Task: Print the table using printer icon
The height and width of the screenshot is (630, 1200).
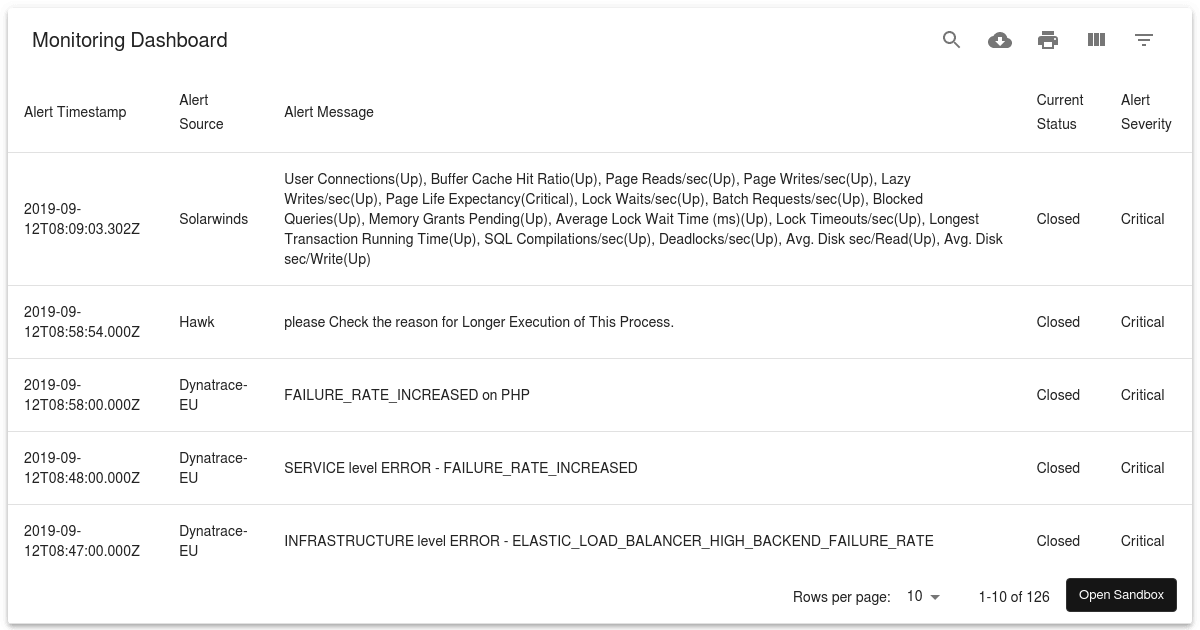Action: point(1047,40)
